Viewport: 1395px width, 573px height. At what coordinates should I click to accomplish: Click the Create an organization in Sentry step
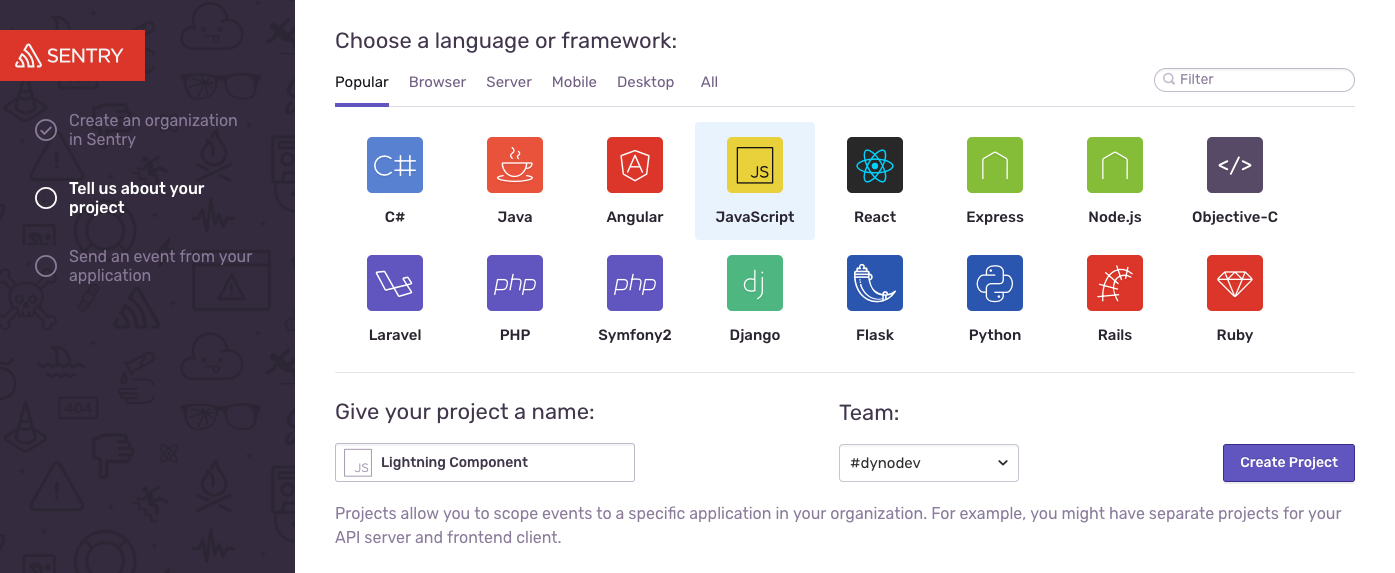(x=153, y=130)
